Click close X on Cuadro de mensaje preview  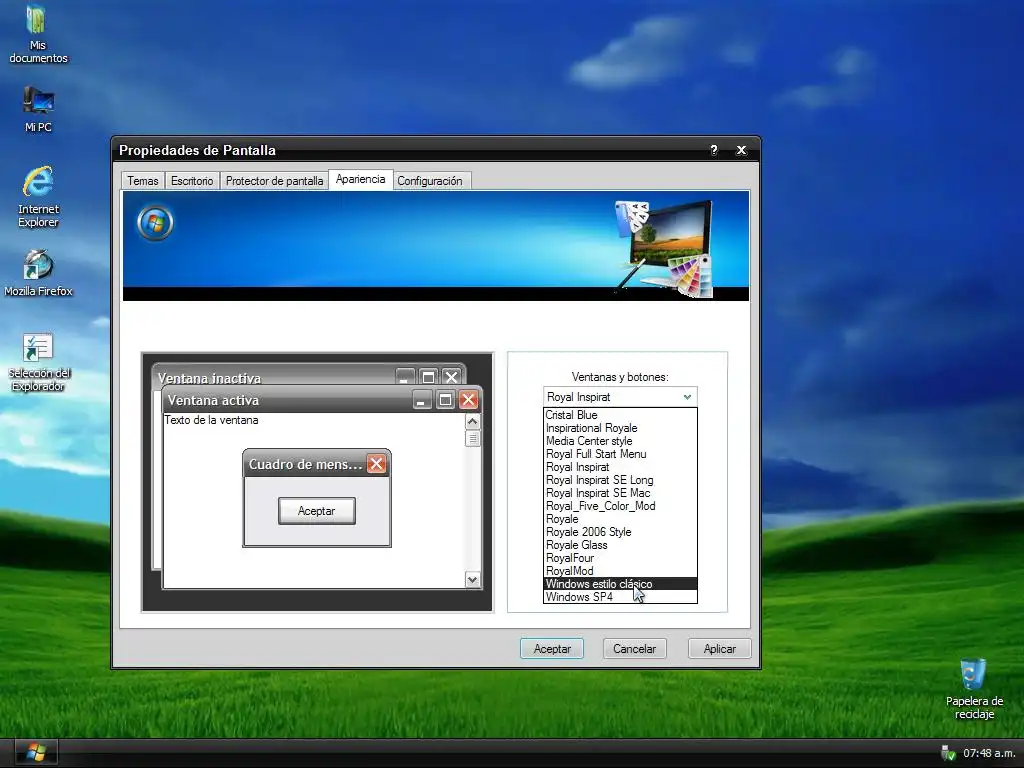pos(376,464)
